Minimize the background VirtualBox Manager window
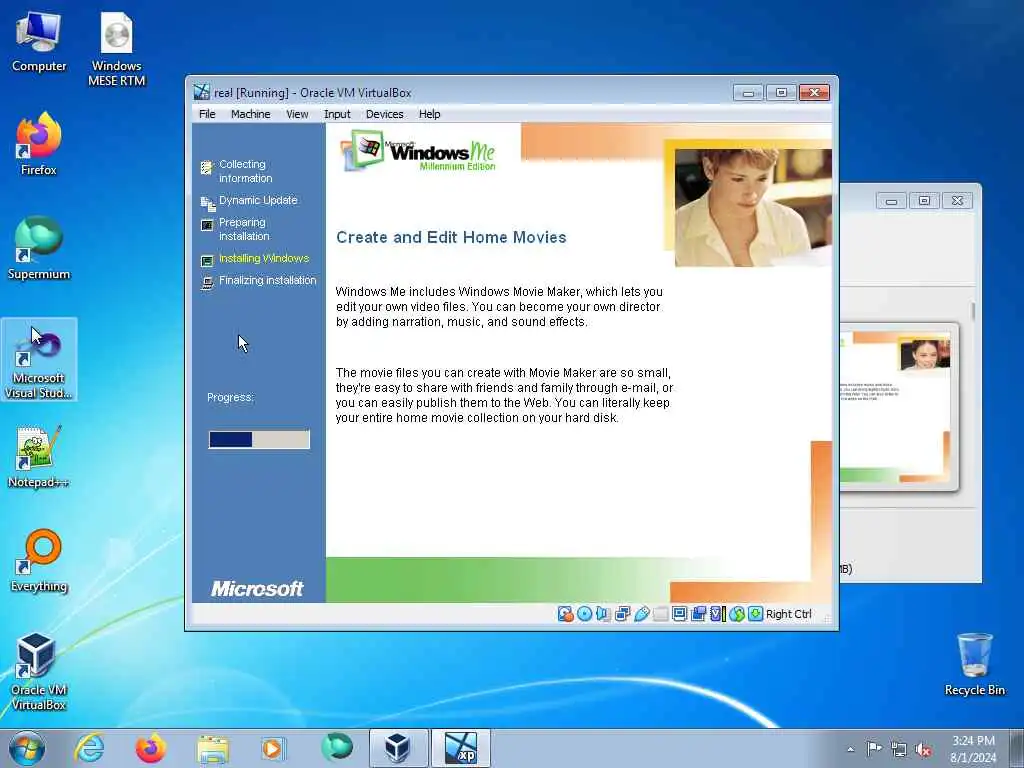This screenshot has width=1024, height=768. click(x=891, y=201)
